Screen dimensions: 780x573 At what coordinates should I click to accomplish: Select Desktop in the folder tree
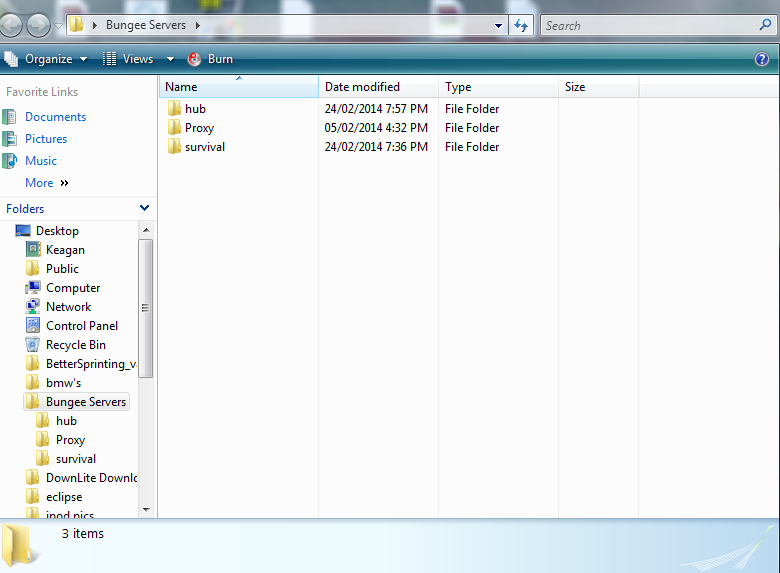pos(57,231)
